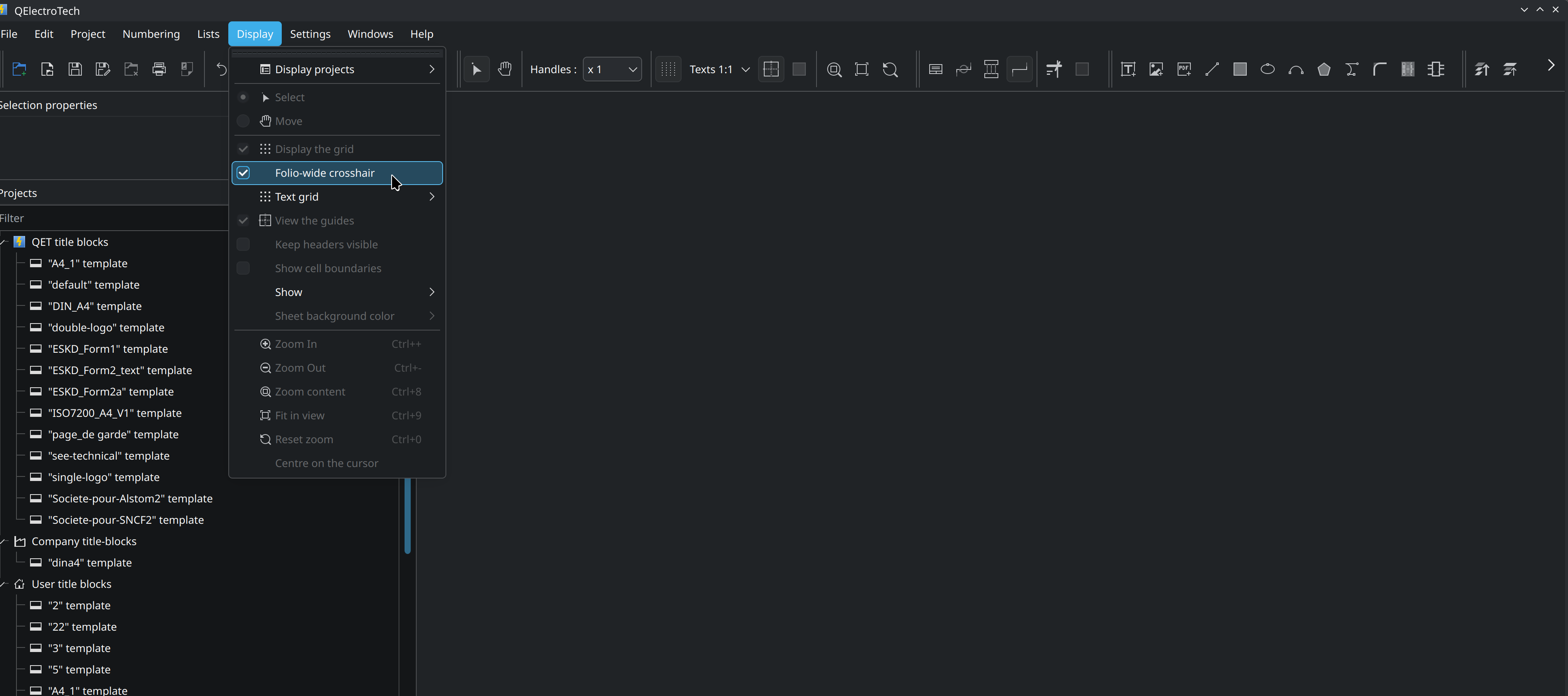
Task: Select the Add text field tool
Action: click(x=1128, y=69)
